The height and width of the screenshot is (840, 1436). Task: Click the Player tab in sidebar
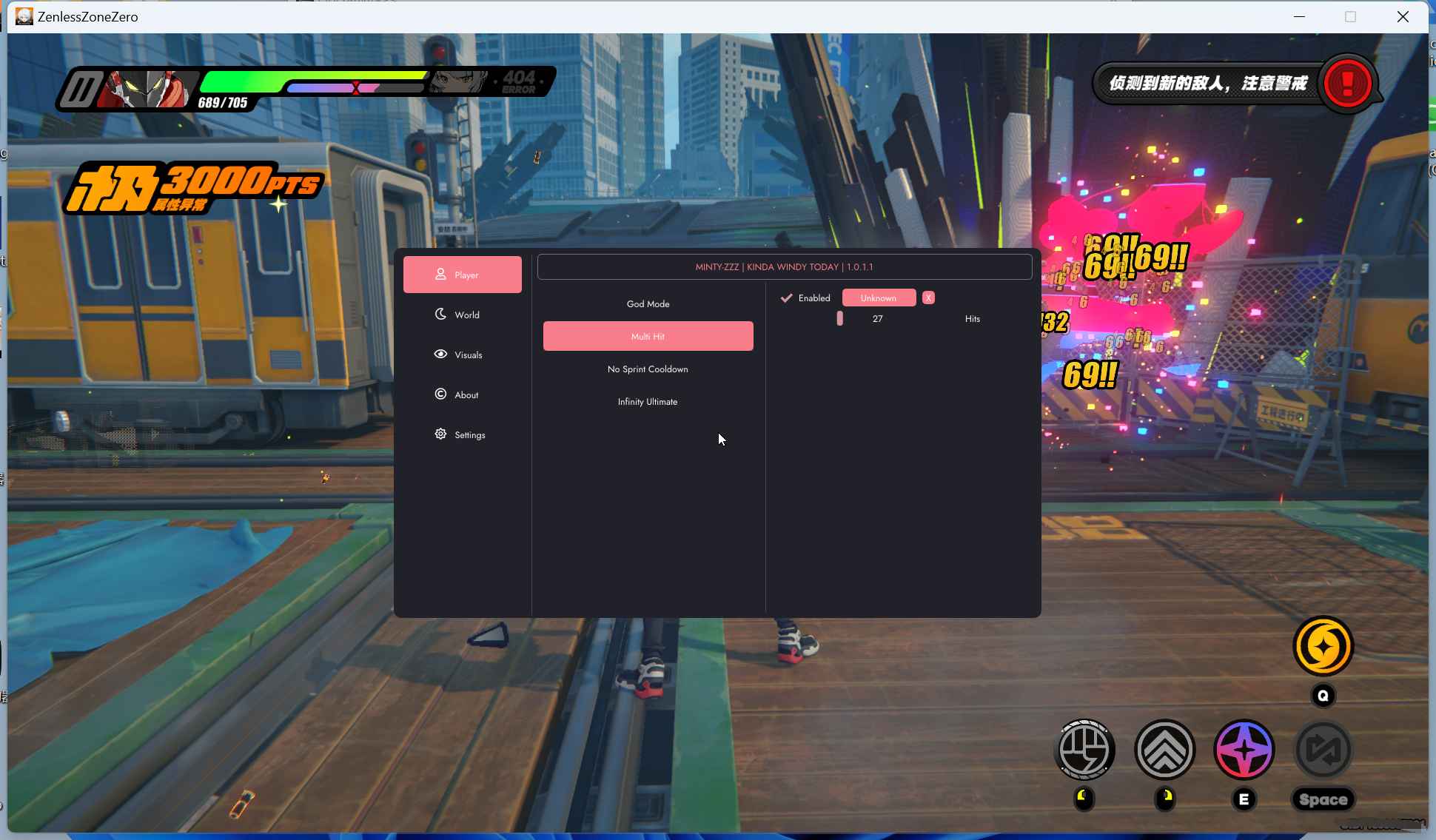pyautogui.click(x=462, y=275)
